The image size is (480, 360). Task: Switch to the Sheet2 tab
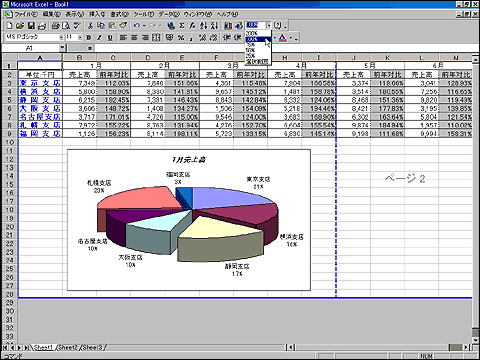[68, 347]
